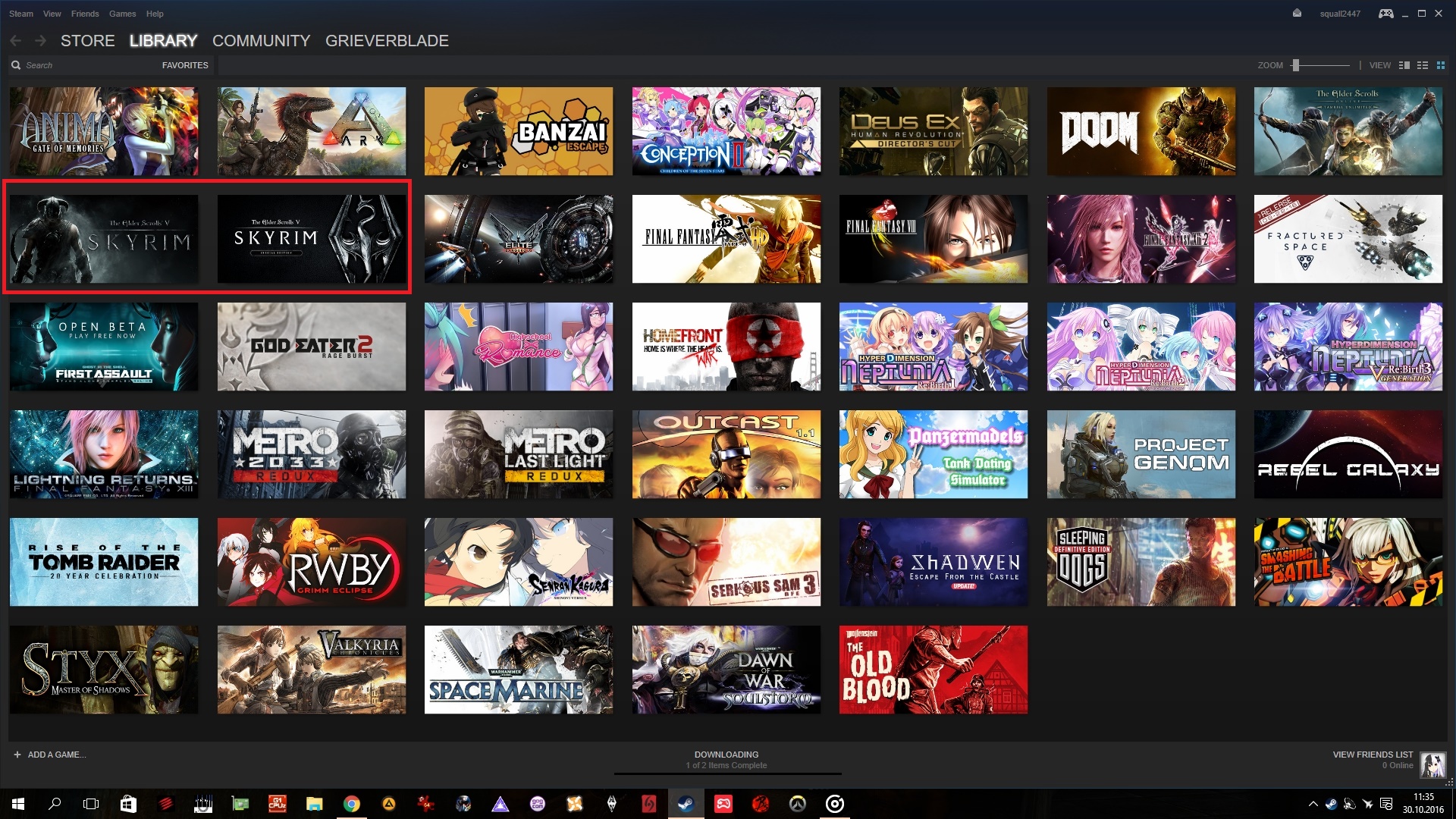Adjust the grid ZOOM slider handle
The image size is (1456, 819).
point(1296,65)
